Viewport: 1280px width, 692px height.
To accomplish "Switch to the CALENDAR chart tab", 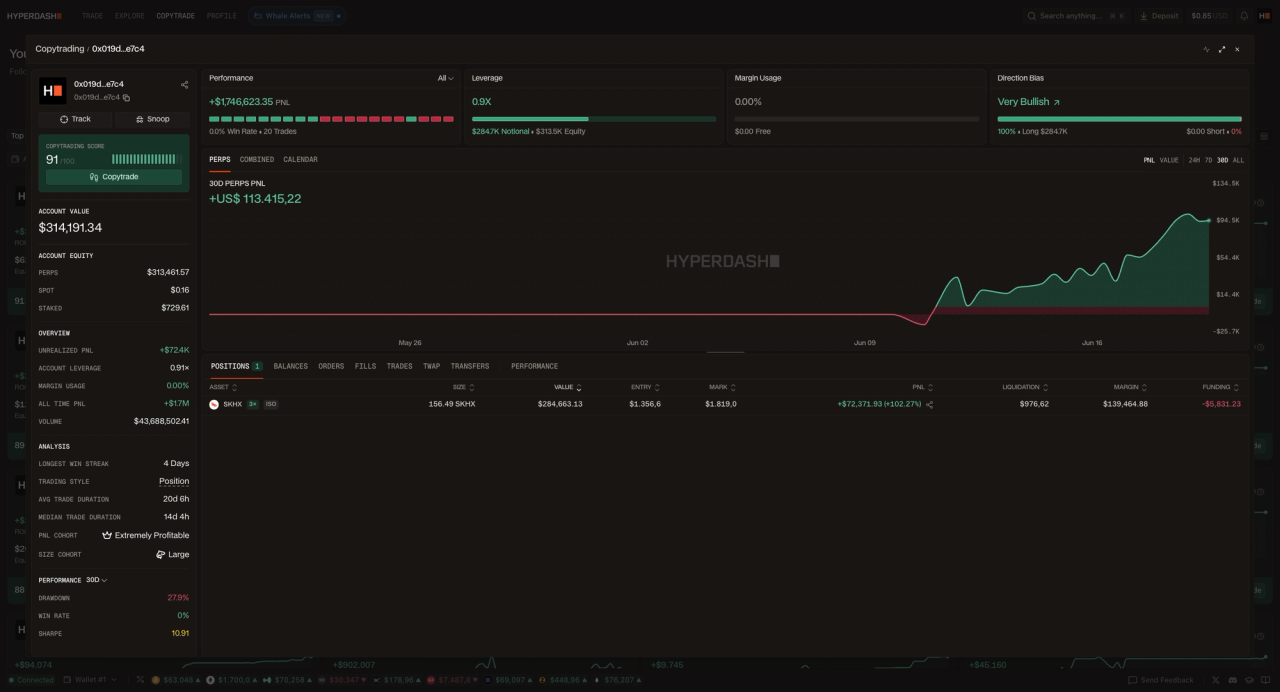I will tap(300, 160).
